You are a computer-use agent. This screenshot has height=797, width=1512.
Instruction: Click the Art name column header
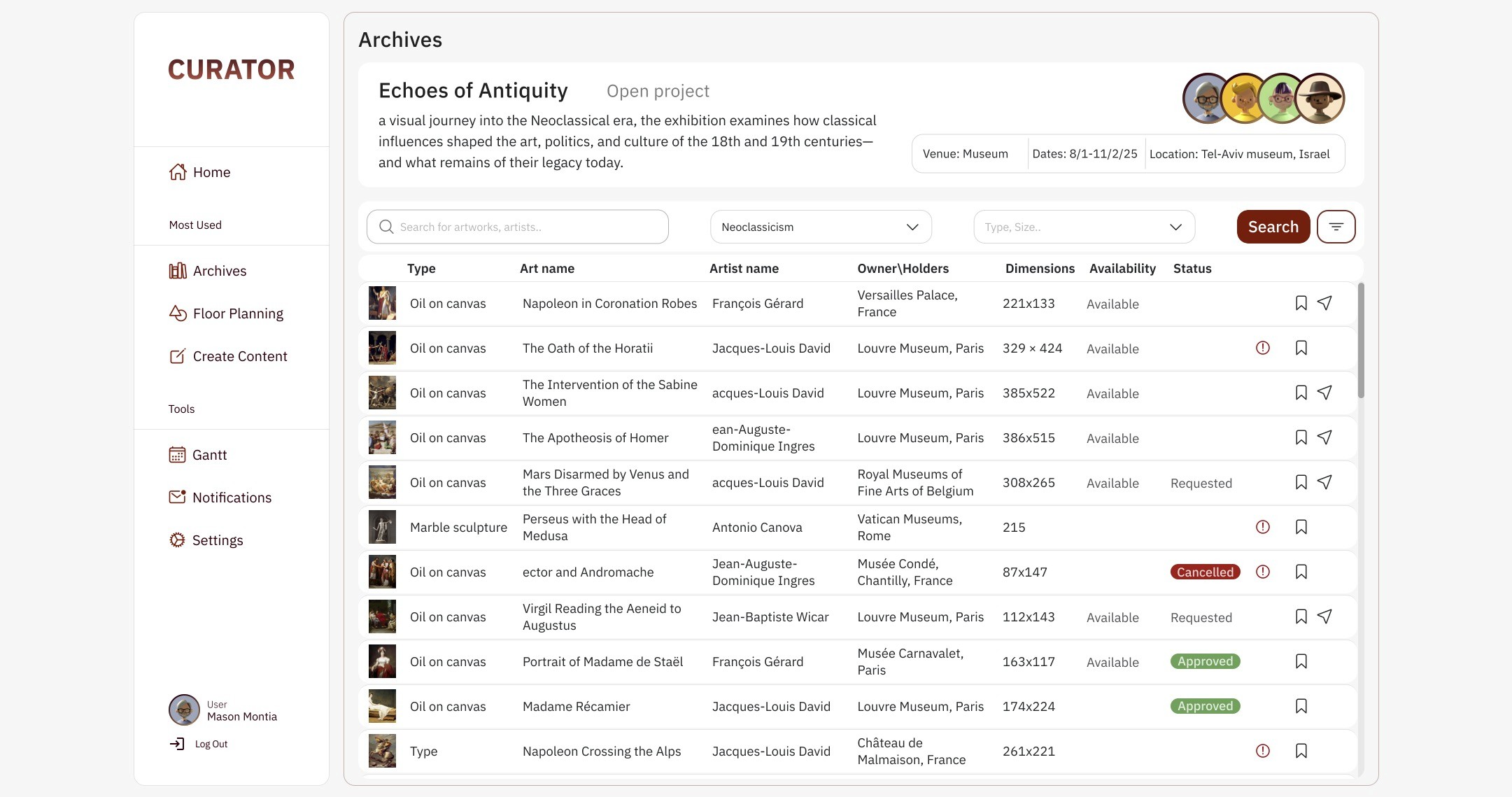coord(547,269)
